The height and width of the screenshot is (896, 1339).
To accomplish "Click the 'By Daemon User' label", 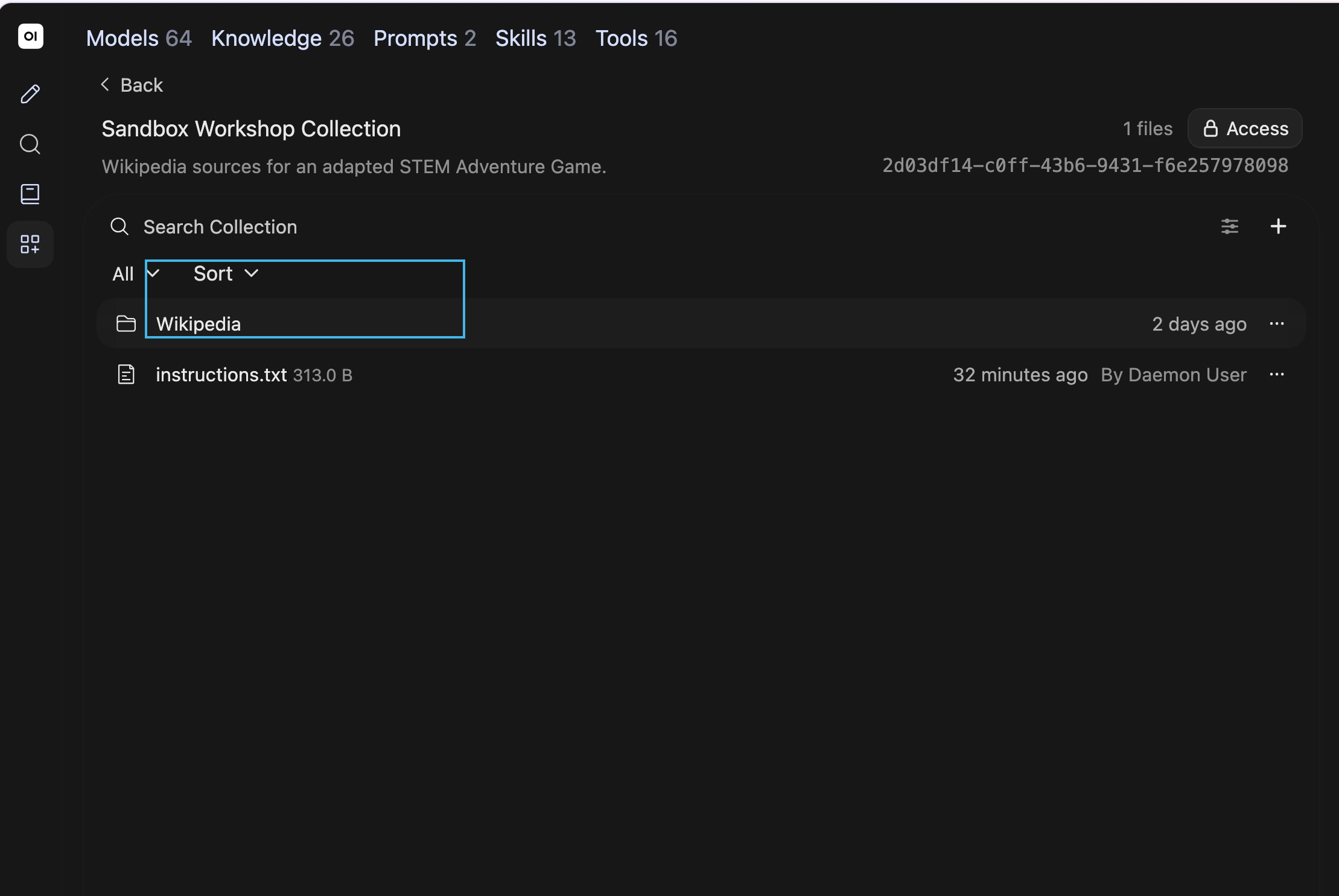I will pyautogui.click(x=1174, y=375).
